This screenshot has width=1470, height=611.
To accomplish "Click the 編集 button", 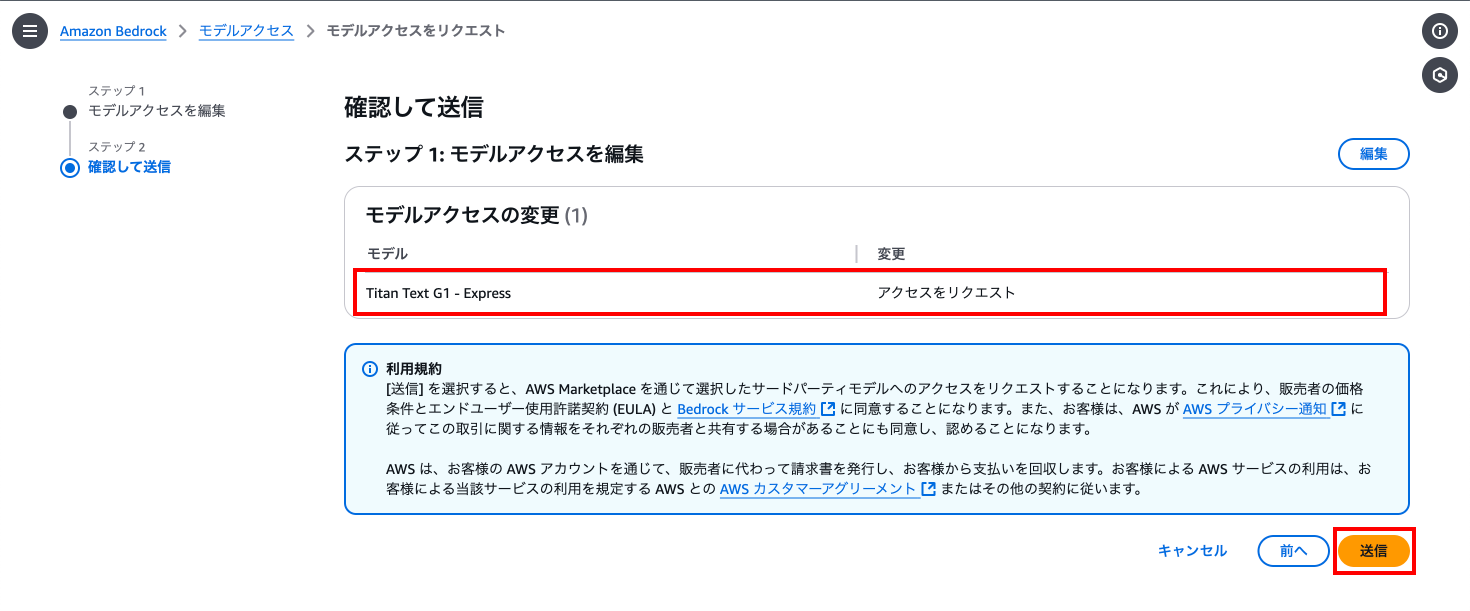I will click(x=1374, y=154).
